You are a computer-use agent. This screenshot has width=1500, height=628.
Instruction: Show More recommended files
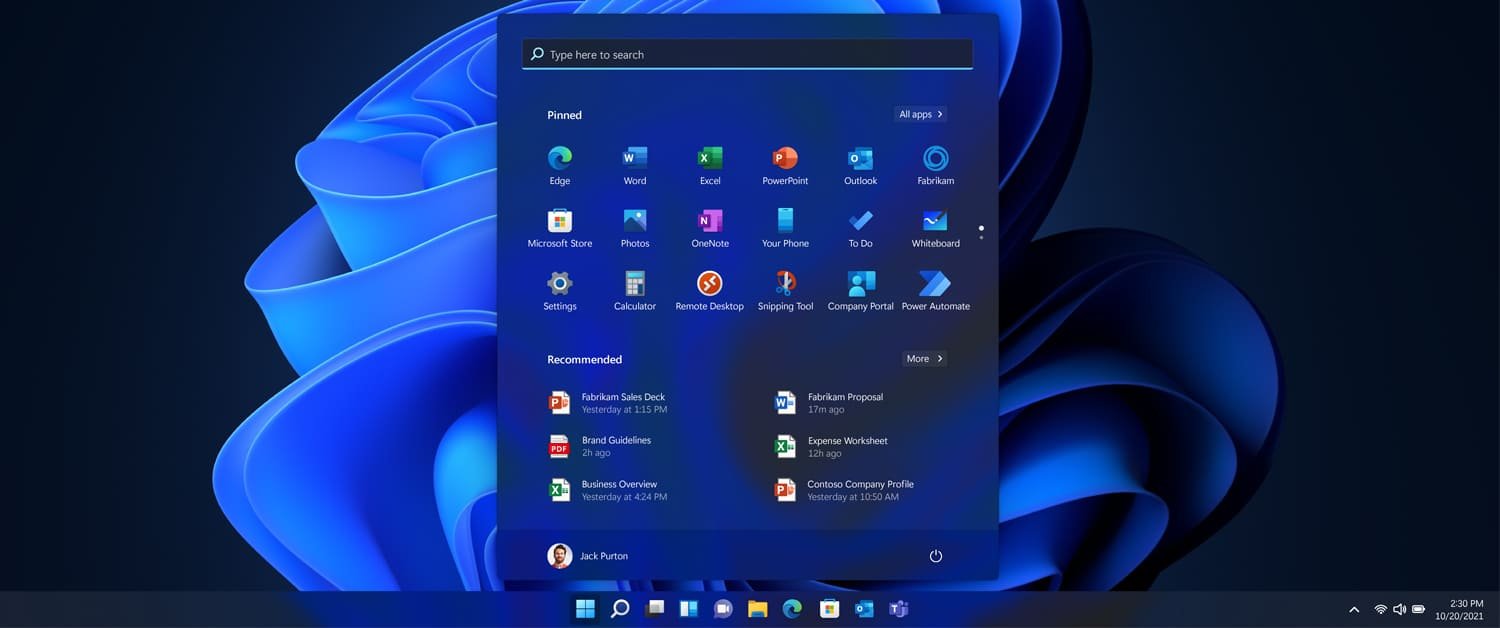[924, 358]
